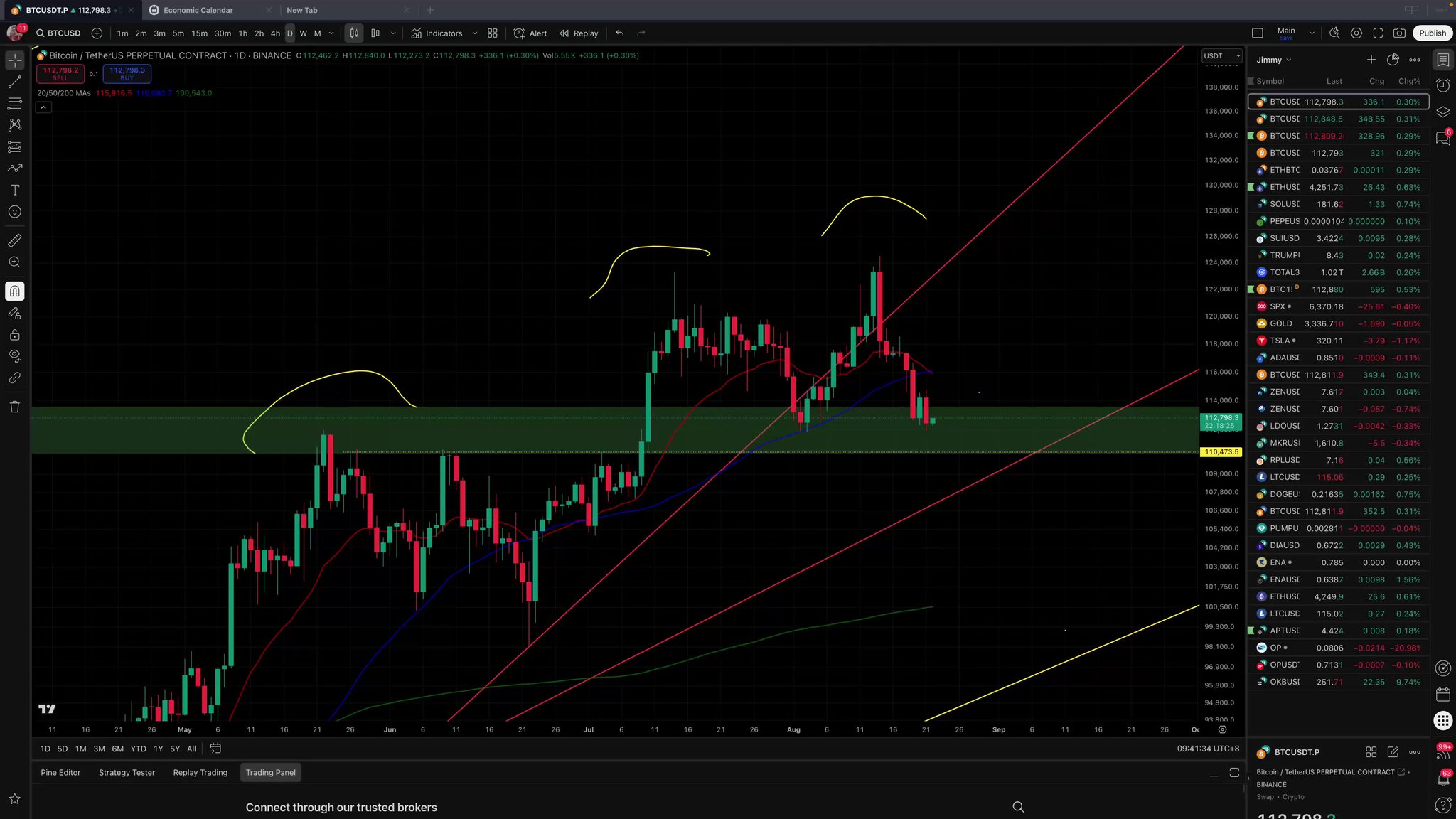This screenshot has width=1456, height=819.
Task: Add symbol to the watchlist
Action: [1371, 60]
